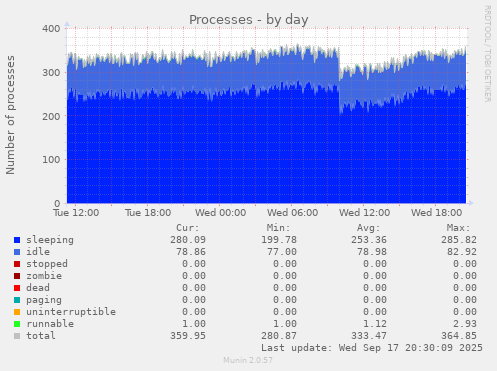The height and width of the screenshot is (371, 497).
Task: Click the zombie legend color swatch
Action: click(17, 276)
